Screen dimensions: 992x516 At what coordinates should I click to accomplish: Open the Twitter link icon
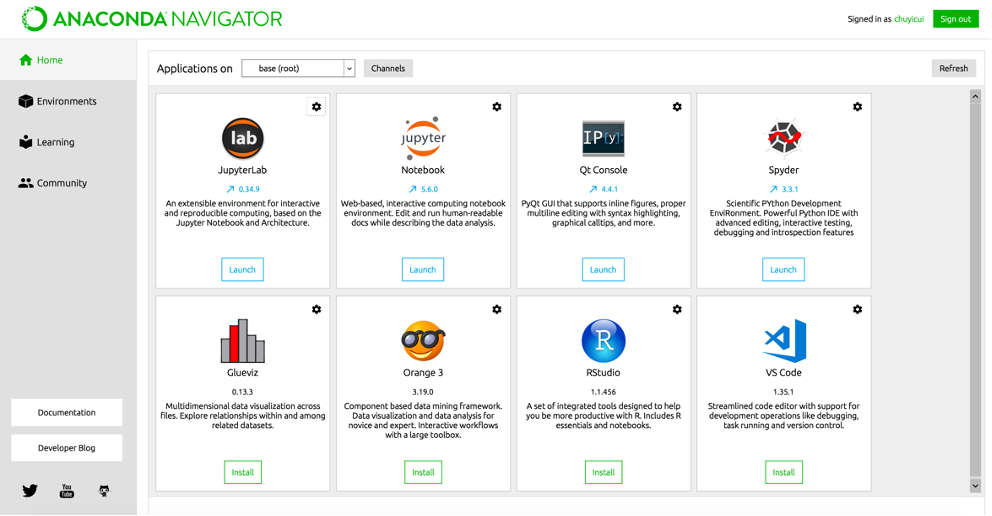30,491
